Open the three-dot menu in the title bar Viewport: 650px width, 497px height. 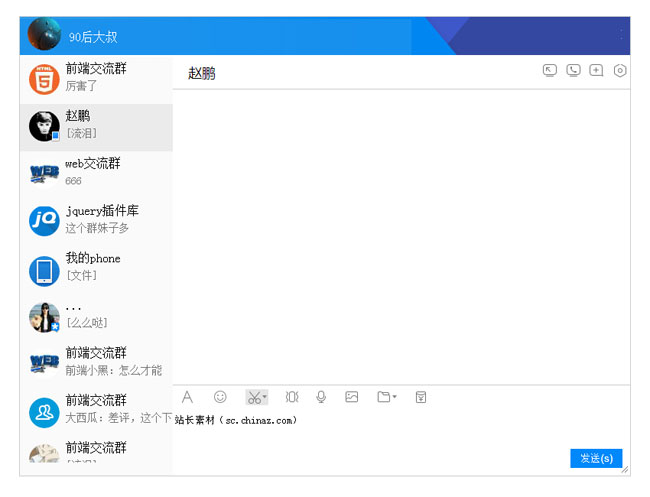[x=621, y=35]
